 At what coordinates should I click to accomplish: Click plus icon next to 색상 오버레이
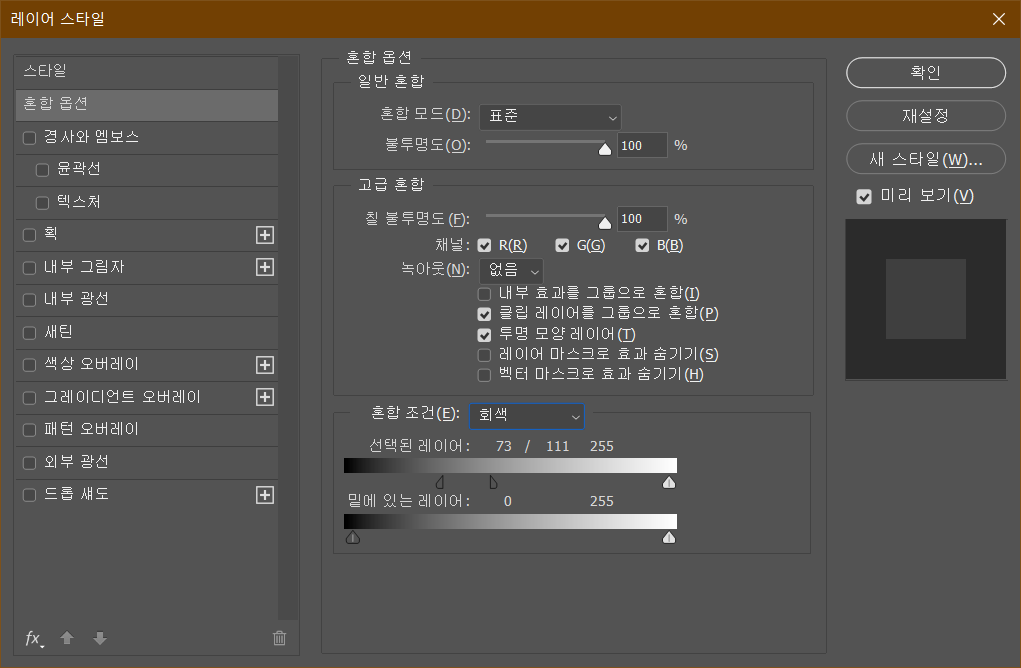coord(264,365)
